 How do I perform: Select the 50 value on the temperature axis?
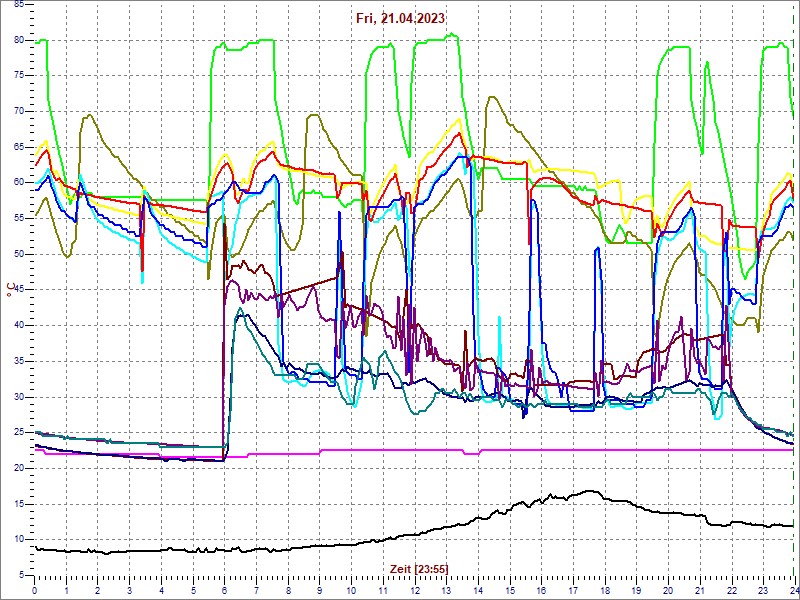18,254
